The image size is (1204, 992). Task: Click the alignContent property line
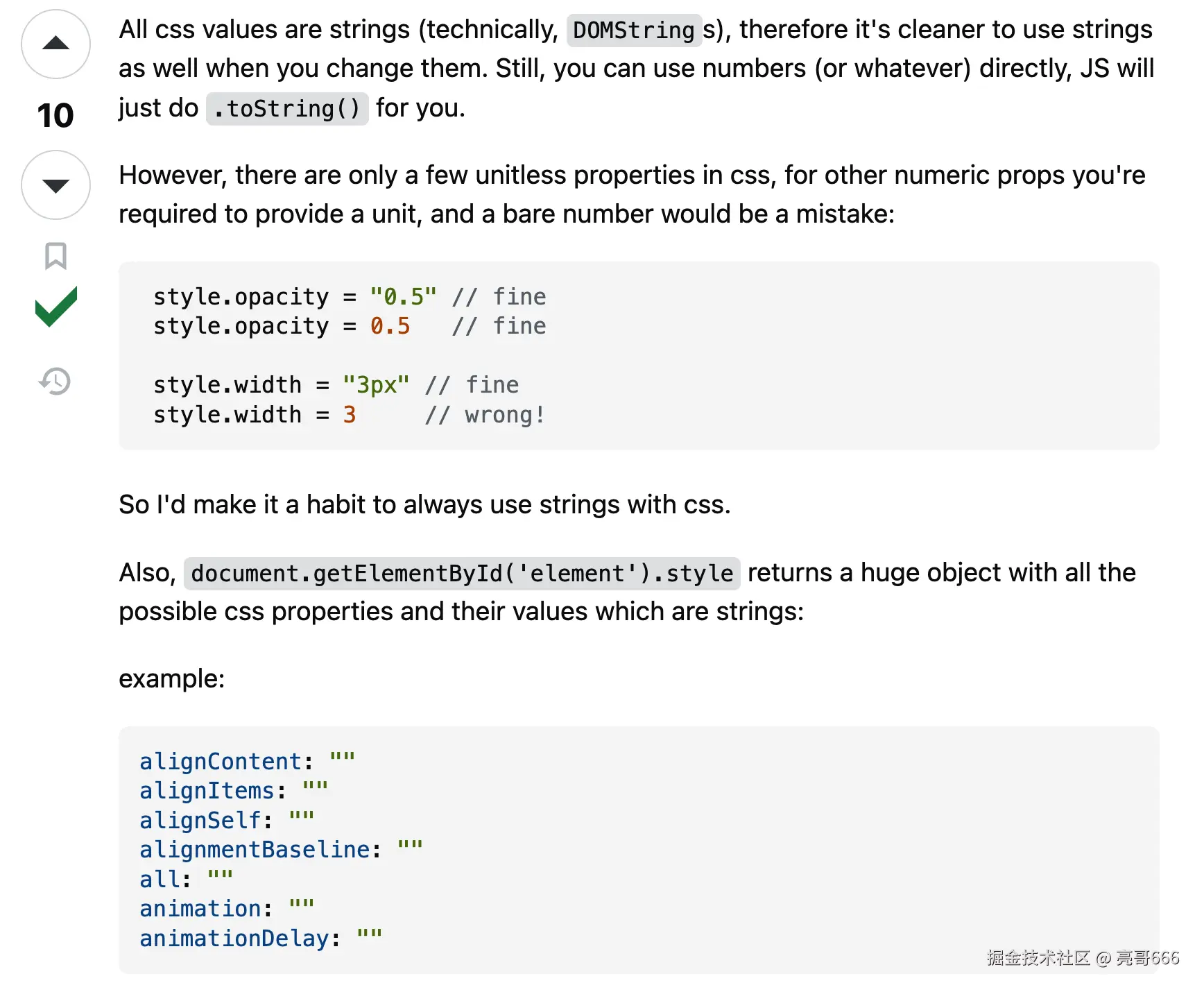247,762
